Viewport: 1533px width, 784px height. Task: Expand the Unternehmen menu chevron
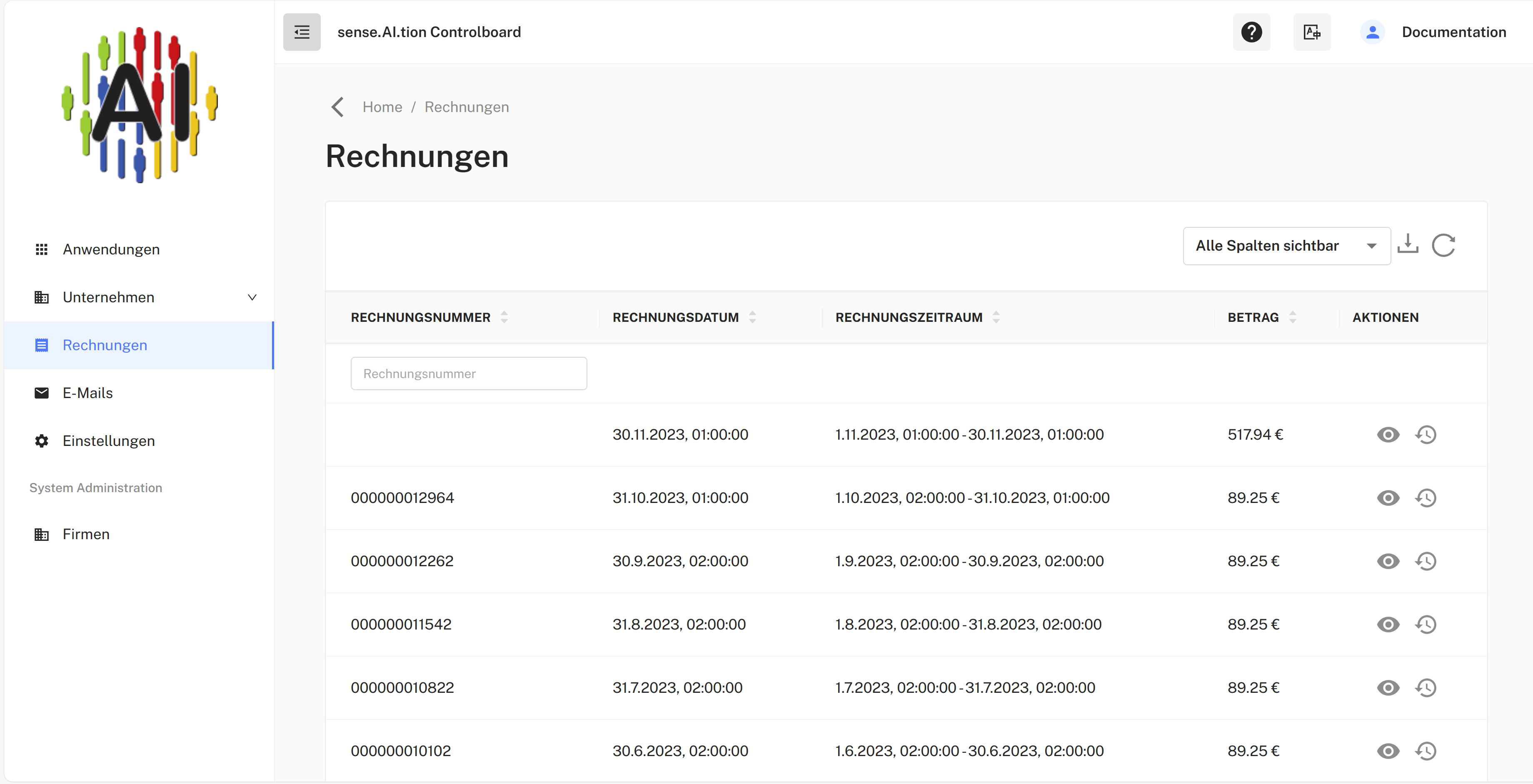point(252,297)
